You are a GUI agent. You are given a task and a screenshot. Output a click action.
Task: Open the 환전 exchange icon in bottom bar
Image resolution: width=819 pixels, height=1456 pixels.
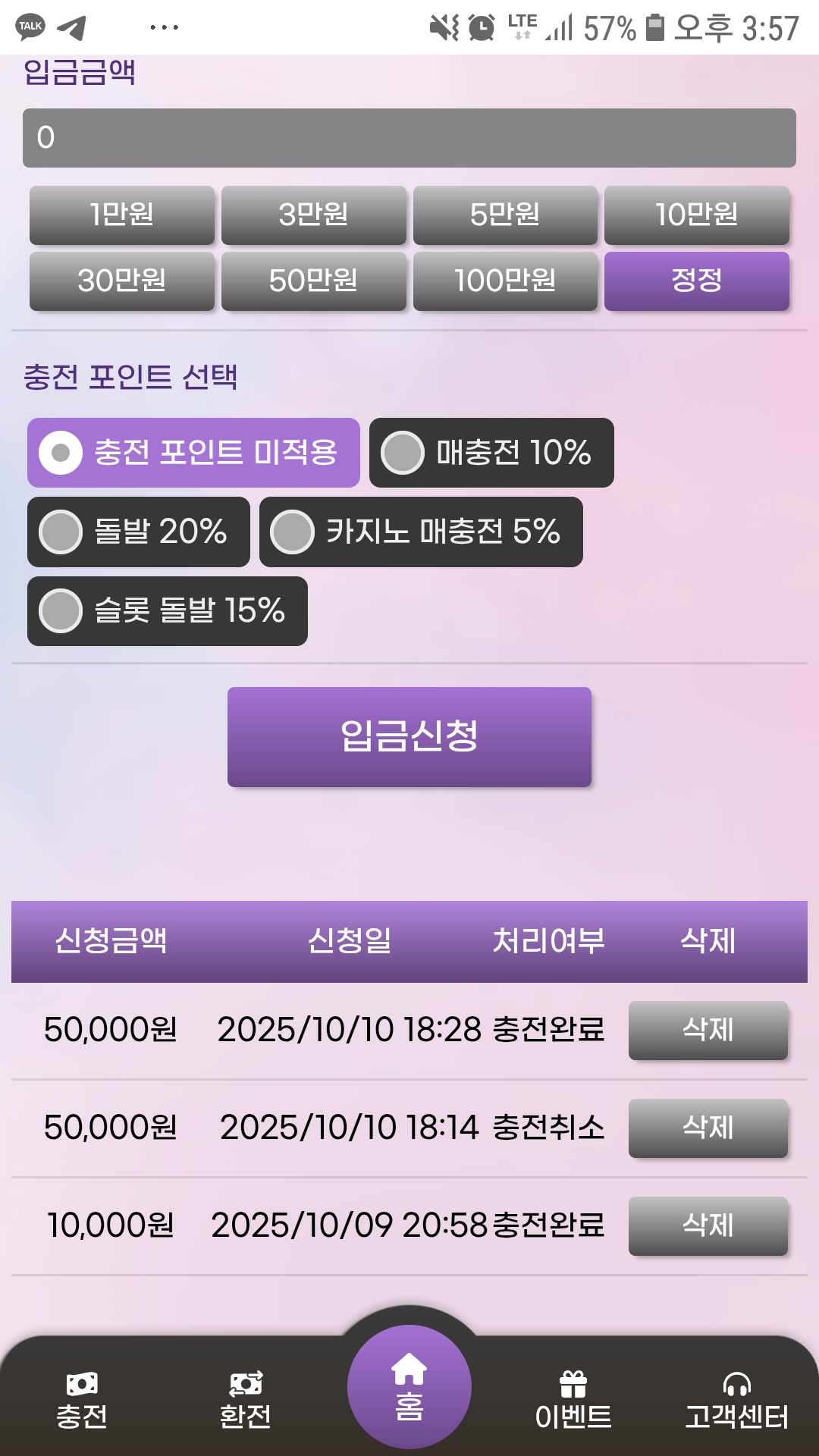pyautogui.click(x=246, y=1385)
